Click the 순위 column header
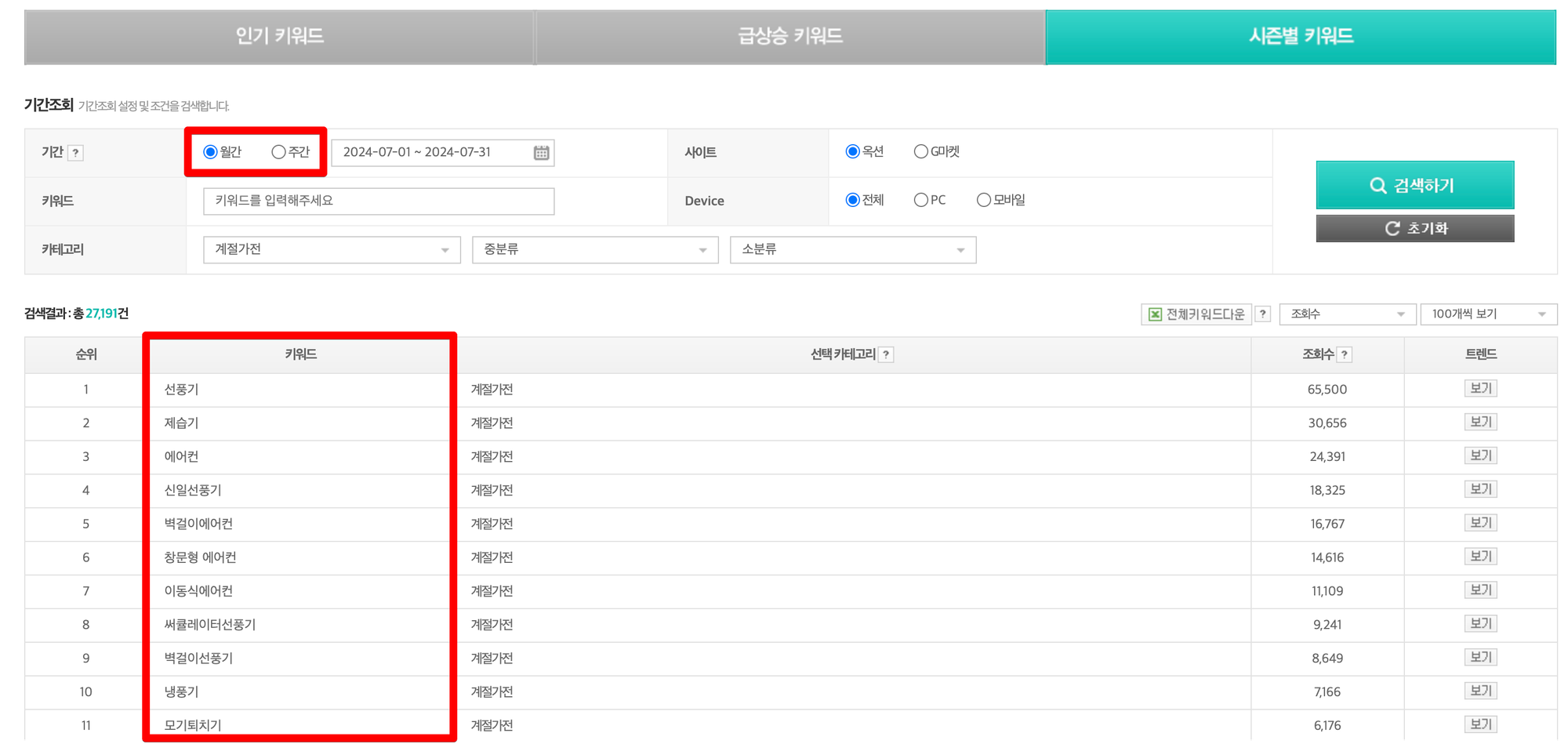1568x744 pixels. 85,355
